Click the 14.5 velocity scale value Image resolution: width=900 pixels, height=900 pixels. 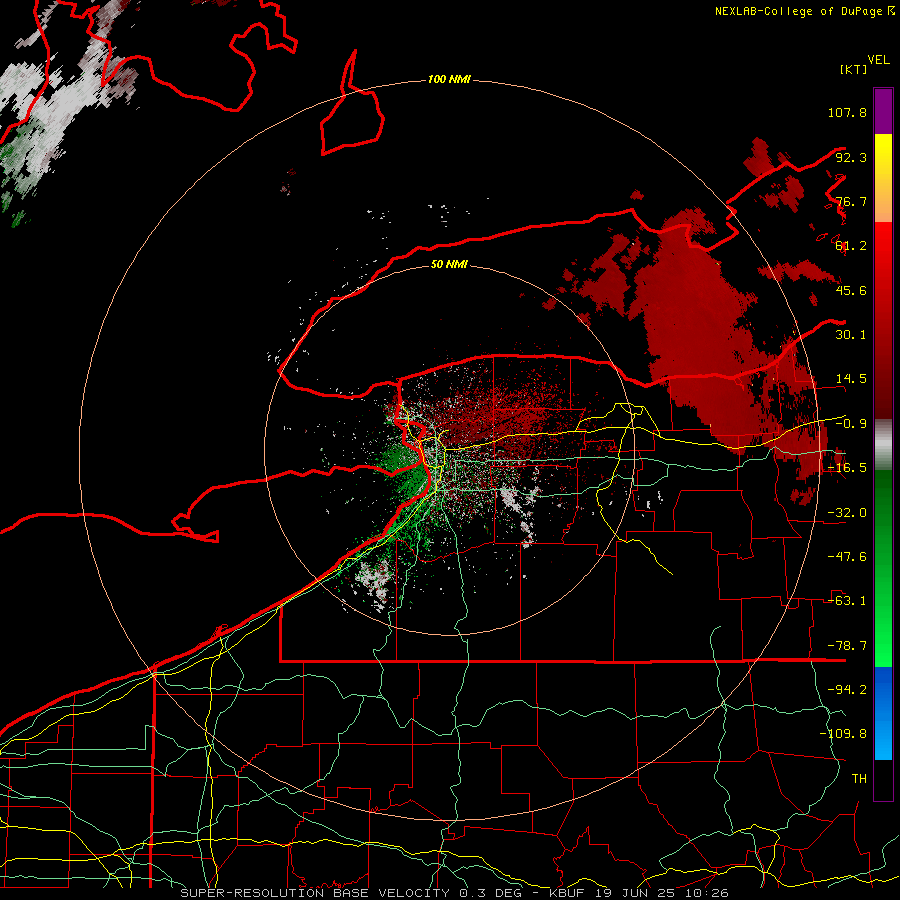point(851,379)
